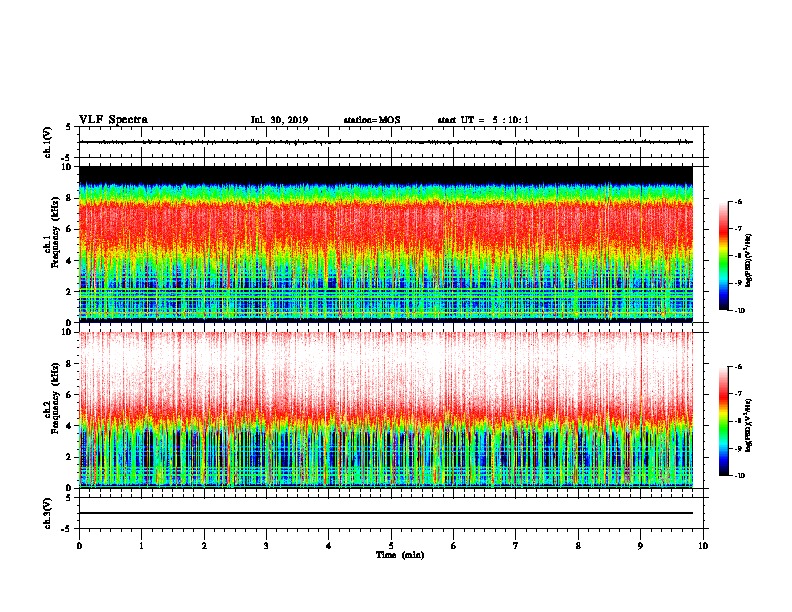
Task: Click inside the ch.1 spectrogram panel
Action: coord(386,244)
